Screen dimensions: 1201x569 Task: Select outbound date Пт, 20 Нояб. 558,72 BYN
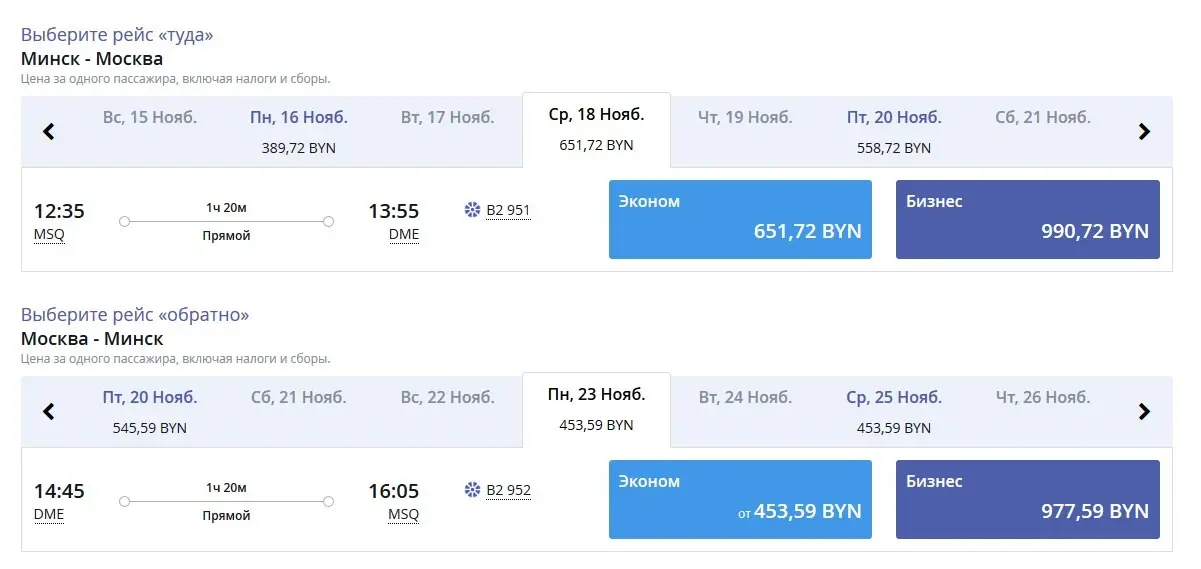pyautogui.click(x=894, y=131)
